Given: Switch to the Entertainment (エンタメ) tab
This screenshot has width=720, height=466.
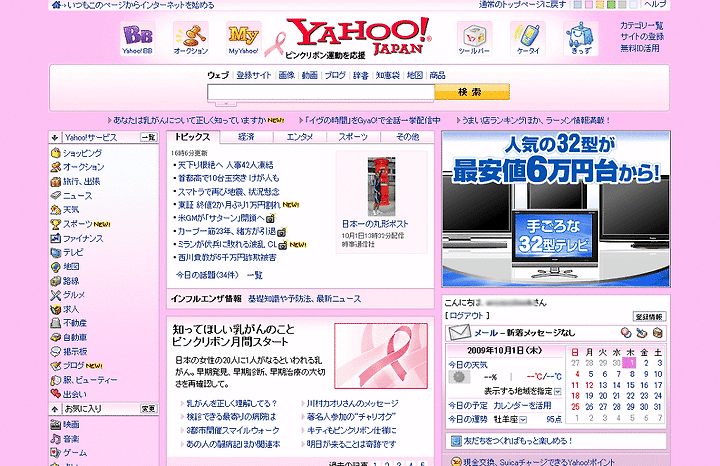Looking at the screenshot, I should 300,137.
